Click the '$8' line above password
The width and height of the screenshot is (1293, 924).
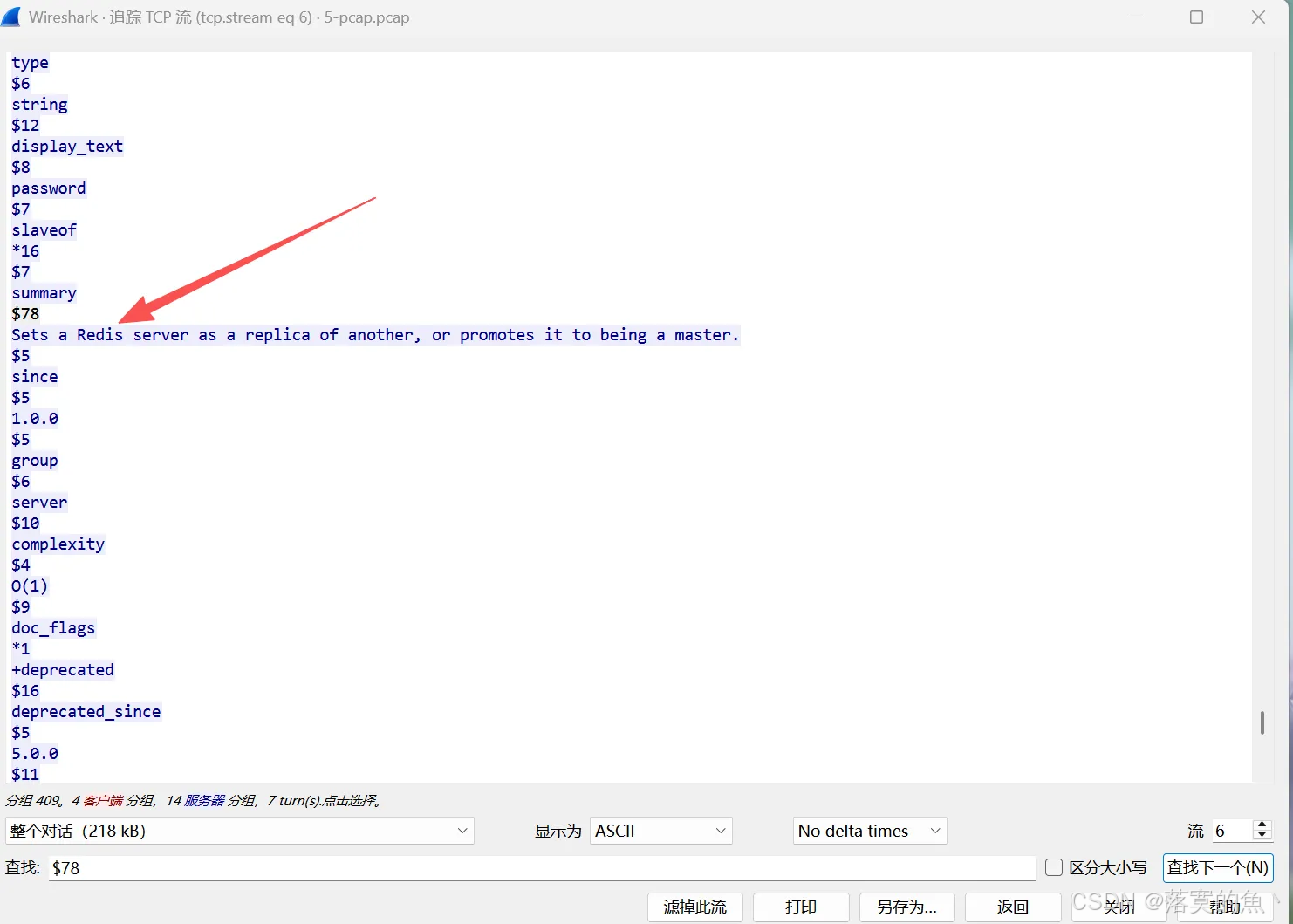click(21, 168)
